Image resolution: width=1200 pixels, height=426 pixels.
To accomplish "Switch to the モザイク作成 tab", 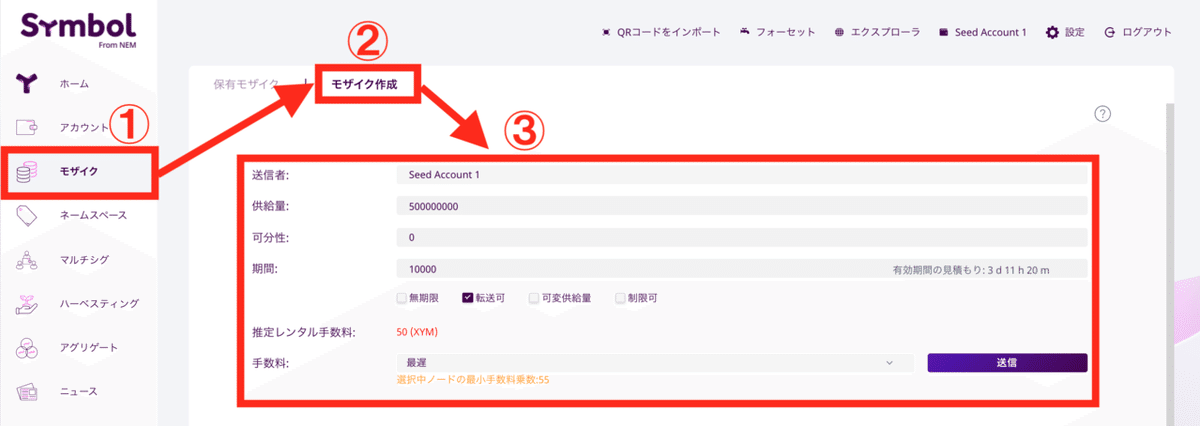I will [364, 84].
